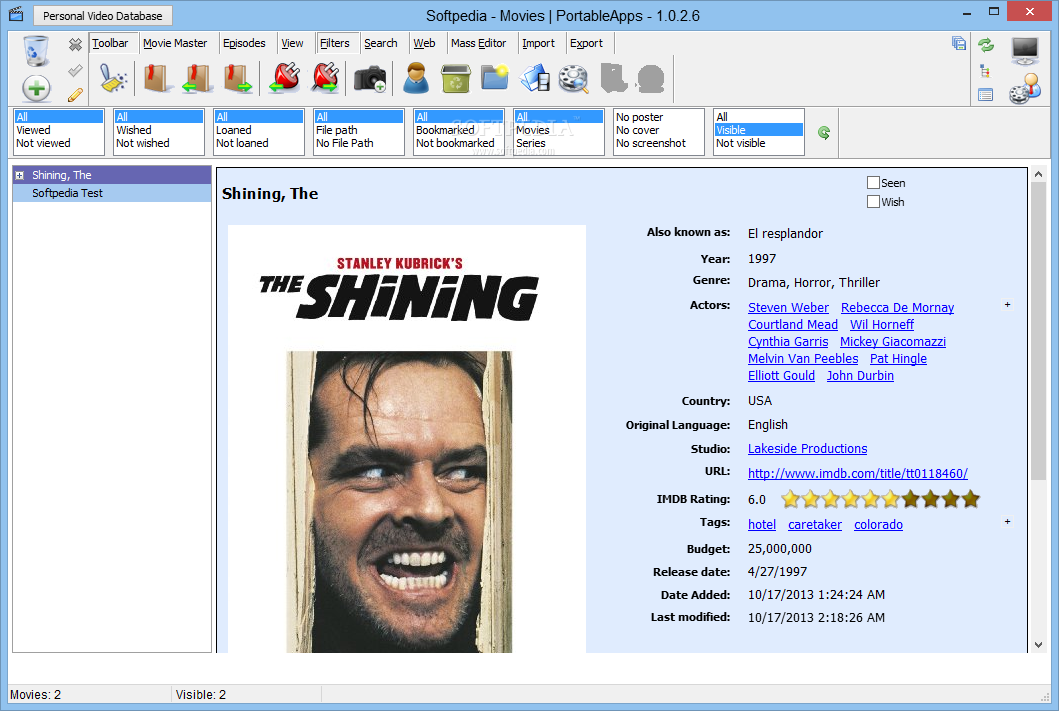1059x711 pixels.
Task: Click the plain brown book bookmark icon
Action: (x=156, y=78)
